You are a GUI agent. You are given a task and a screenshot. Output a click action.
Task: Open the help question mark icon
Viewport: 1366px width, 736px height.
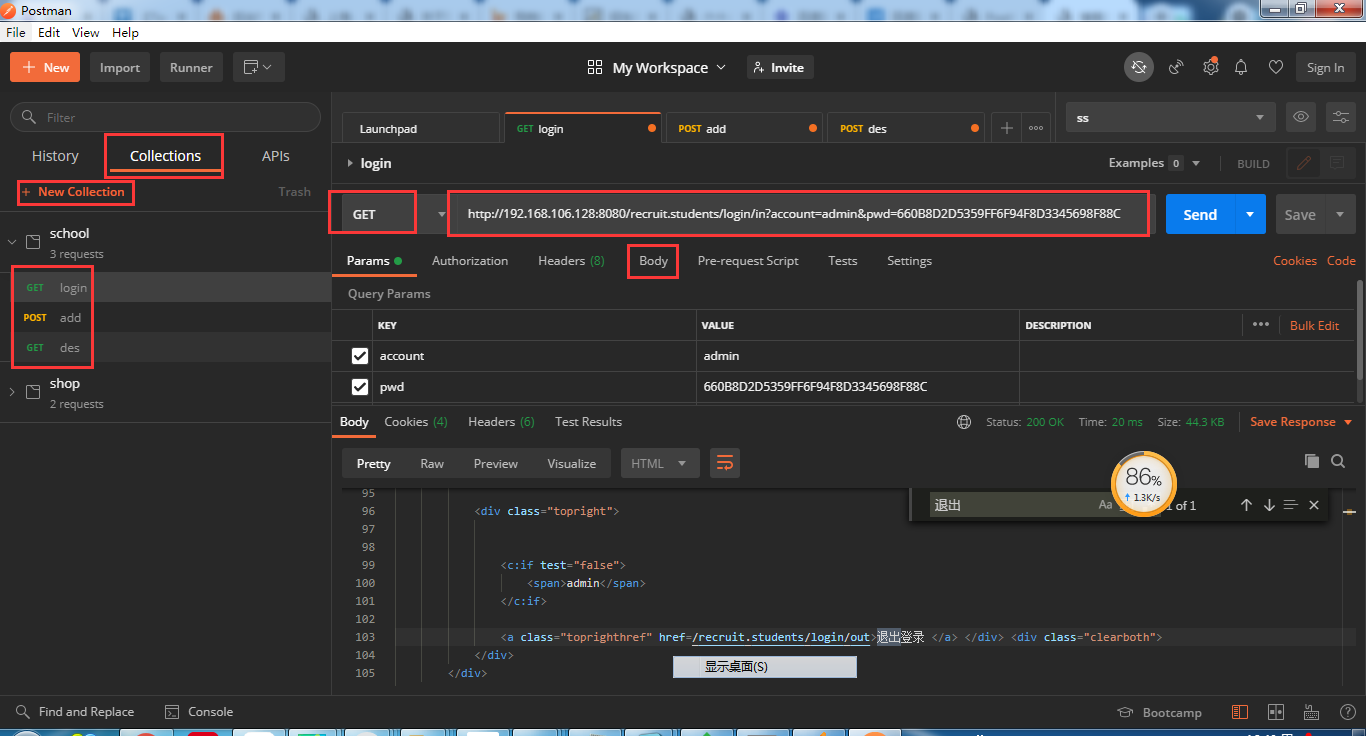(x=1346, y=712)
